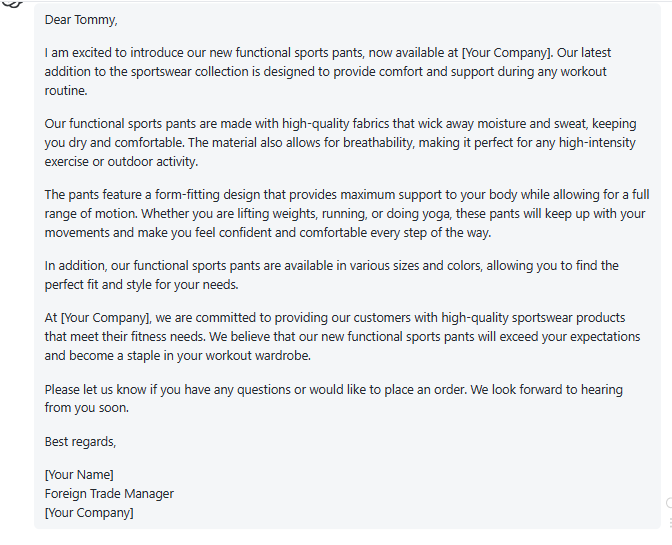
Task: Click 'exercise or outdoor activity.' text
Action: (121, 162)
